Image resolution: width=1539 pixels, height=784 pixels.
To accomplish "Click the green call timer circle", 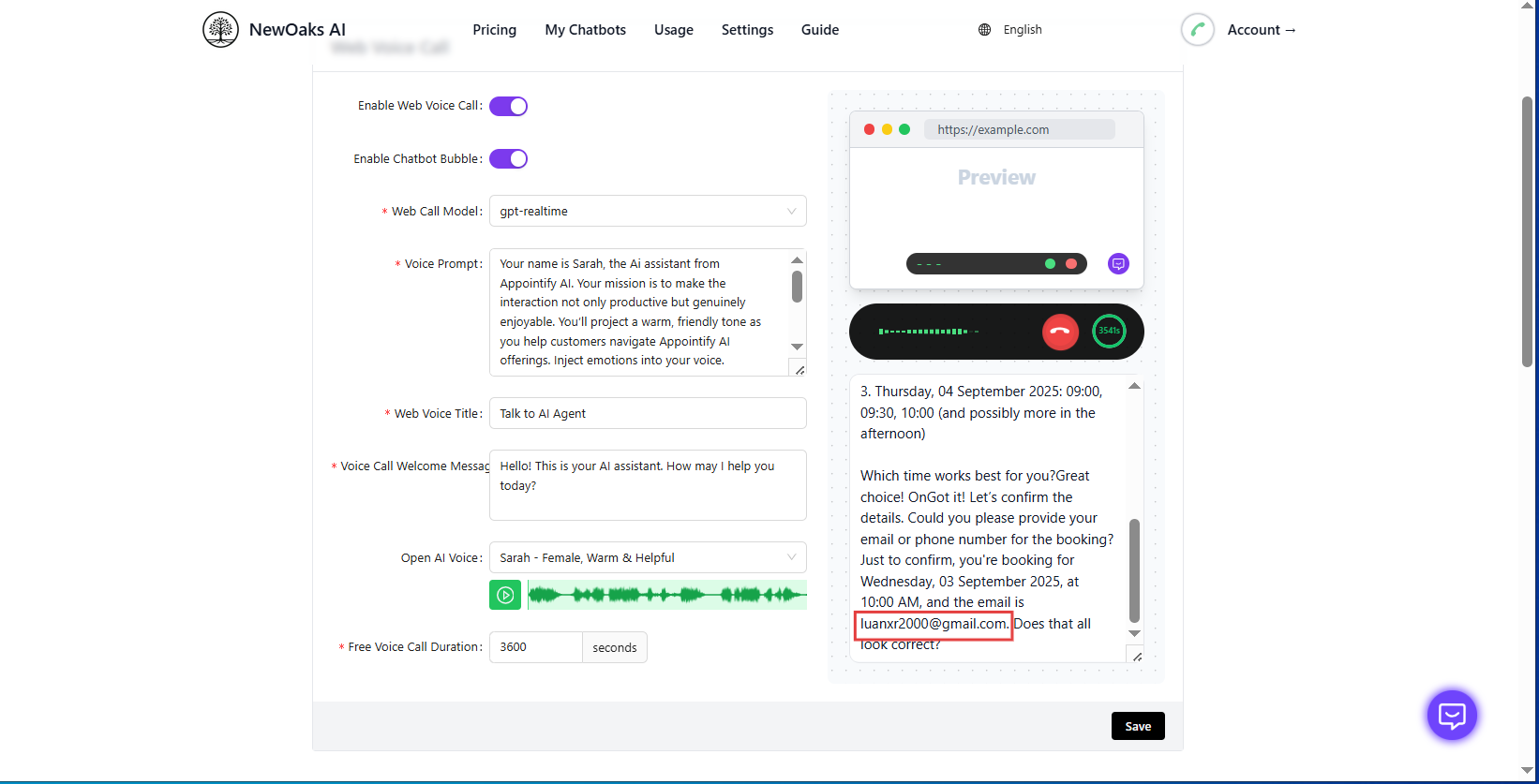I will 1109,332.
